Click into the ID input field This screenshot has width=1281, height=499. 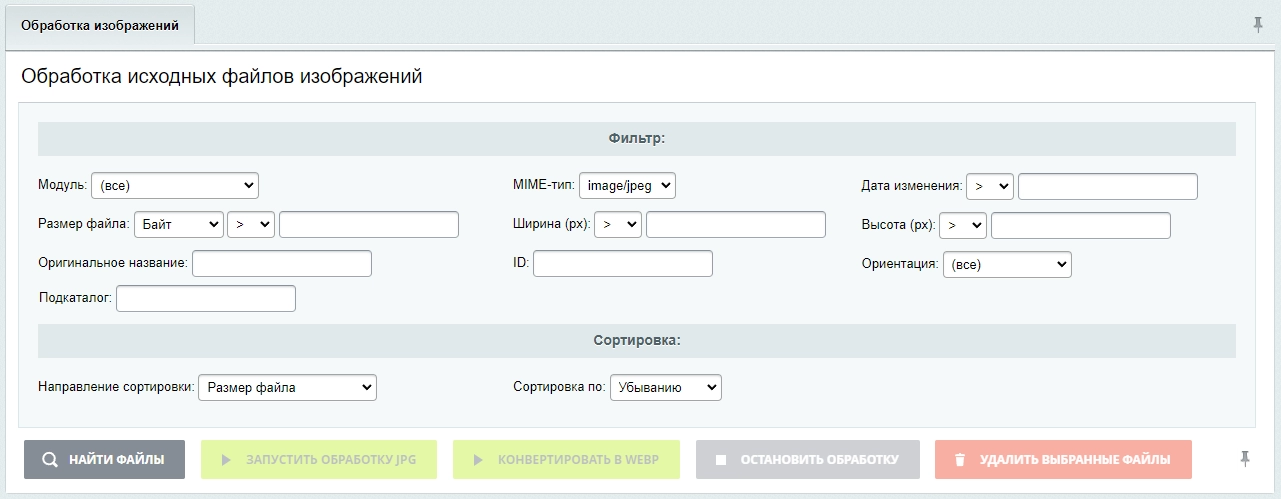(623, 264)
